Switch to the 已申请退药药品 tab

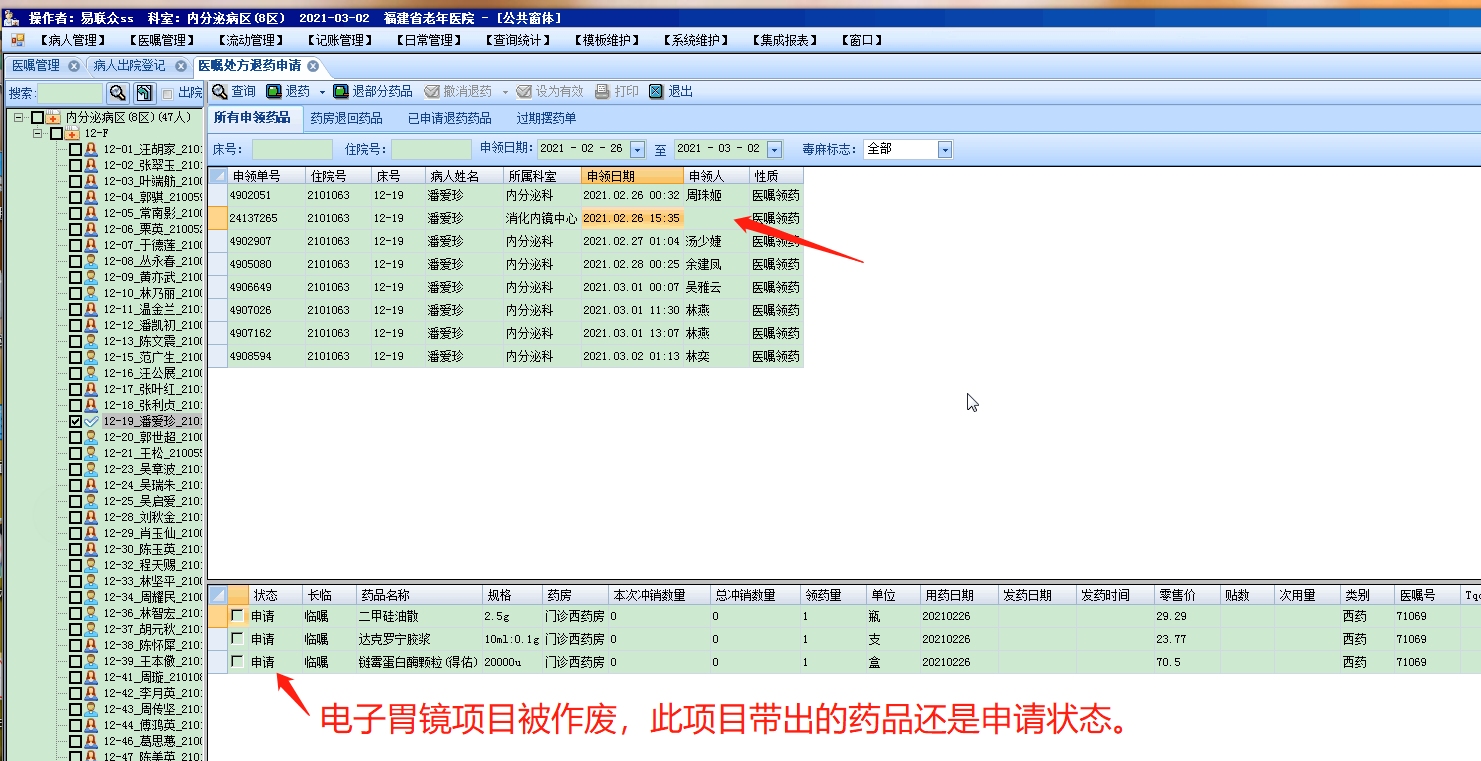449,118
